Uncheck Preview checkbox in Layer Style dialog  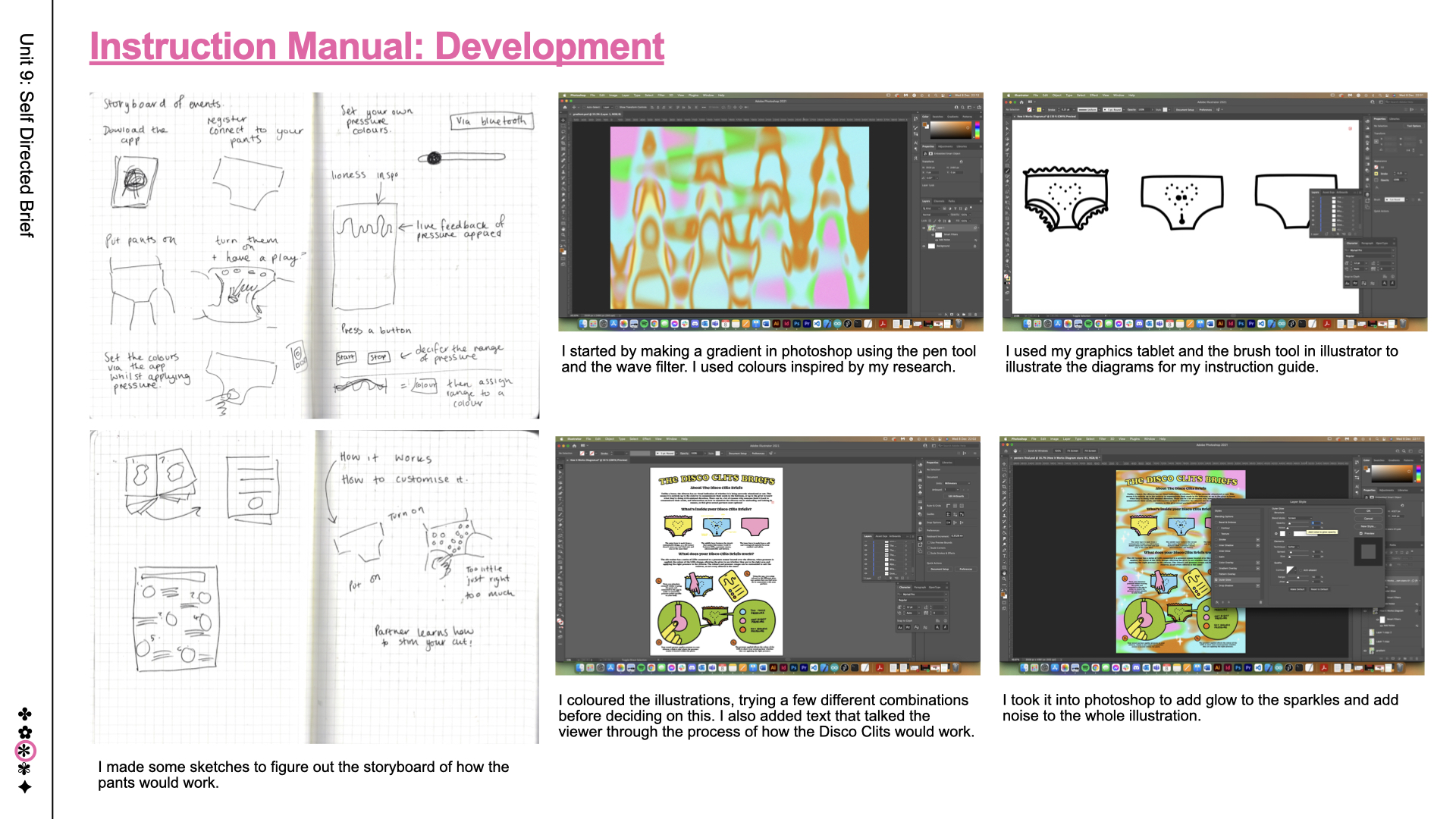pyautogui.click(x=1361, y=533)
